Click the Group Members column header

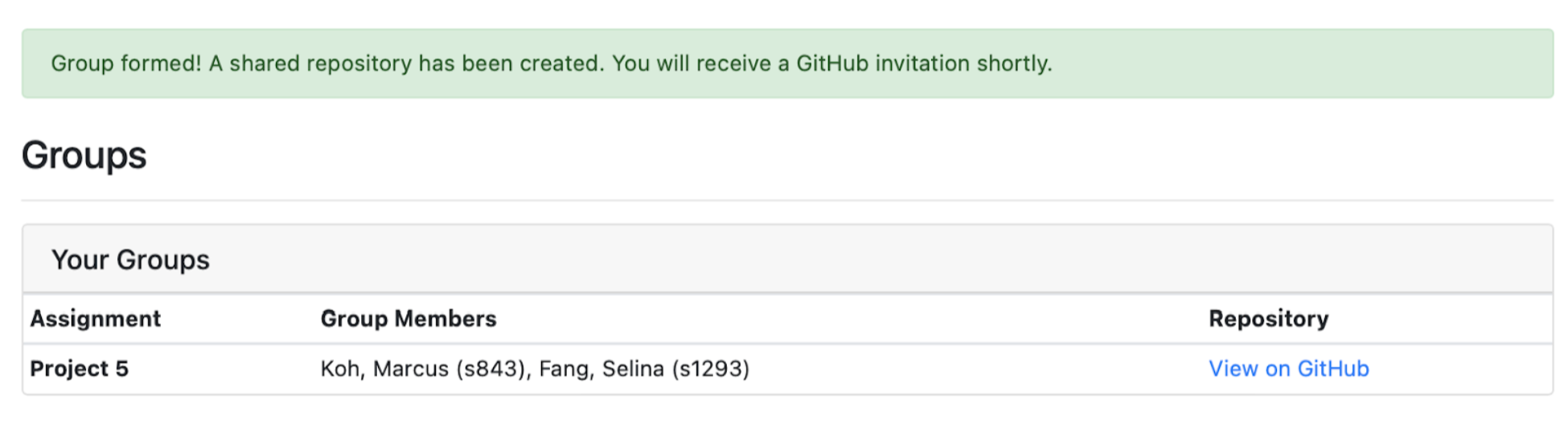coord(408,319)
